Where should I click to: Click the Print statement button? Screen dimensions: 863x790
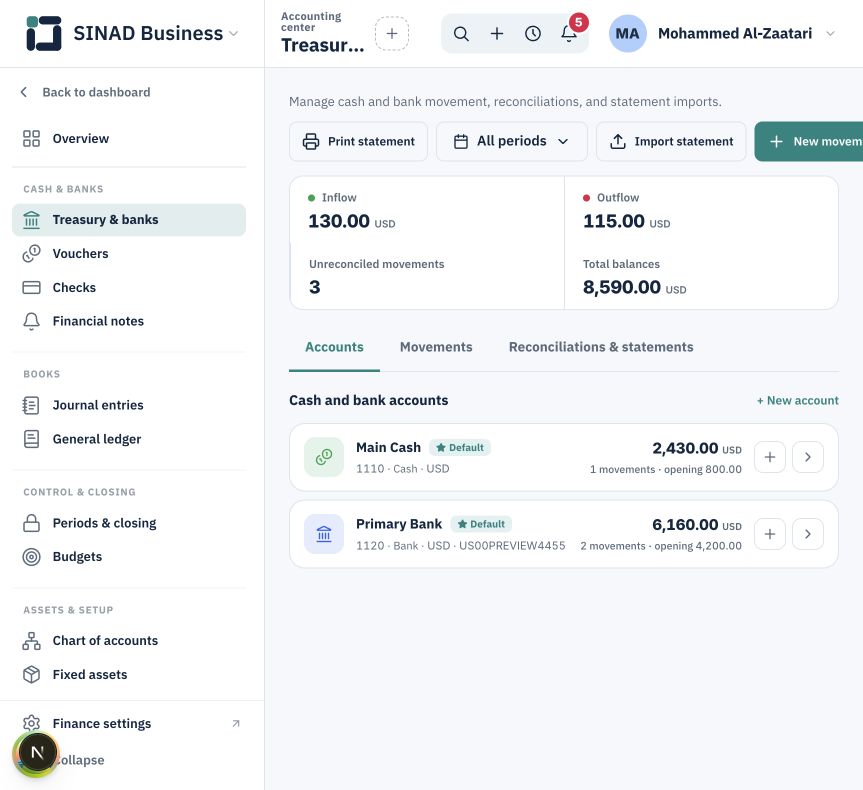coord(358,141)
